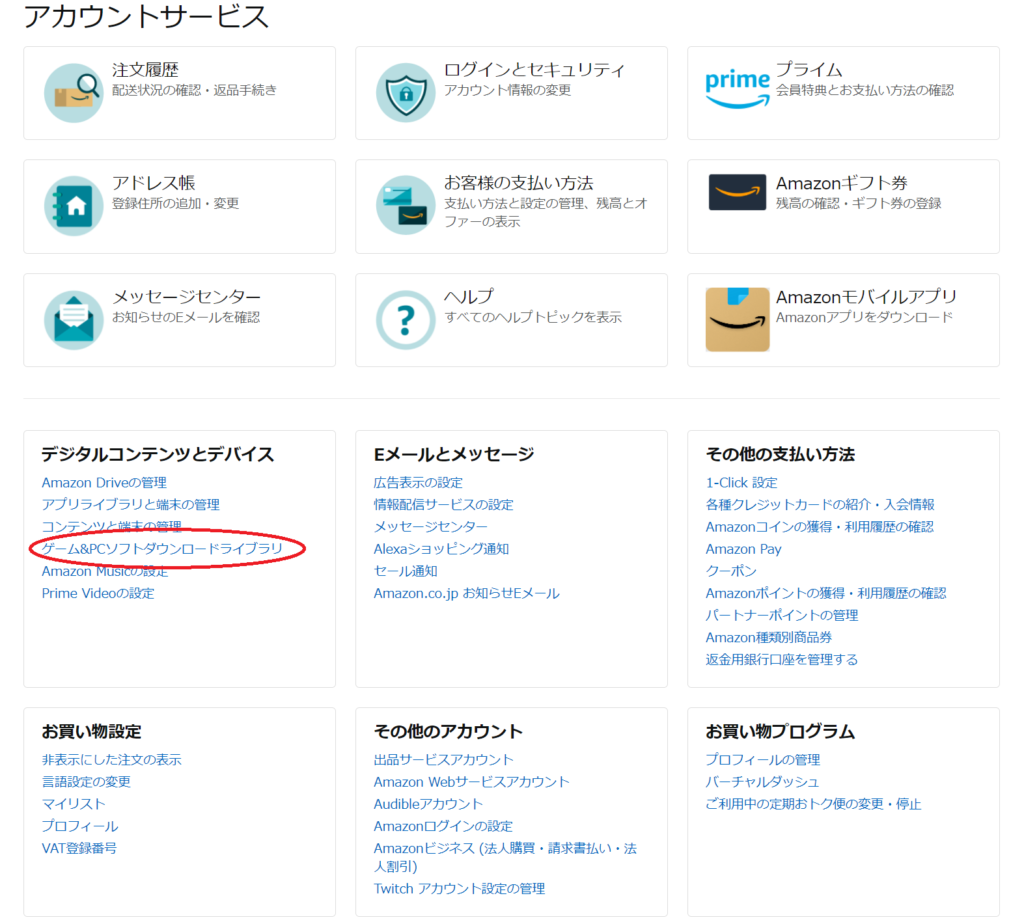Open Amazonコインの獲得・利用履歴の確認 link
The height and width of the screenshot is (924, 1024).
820,526
